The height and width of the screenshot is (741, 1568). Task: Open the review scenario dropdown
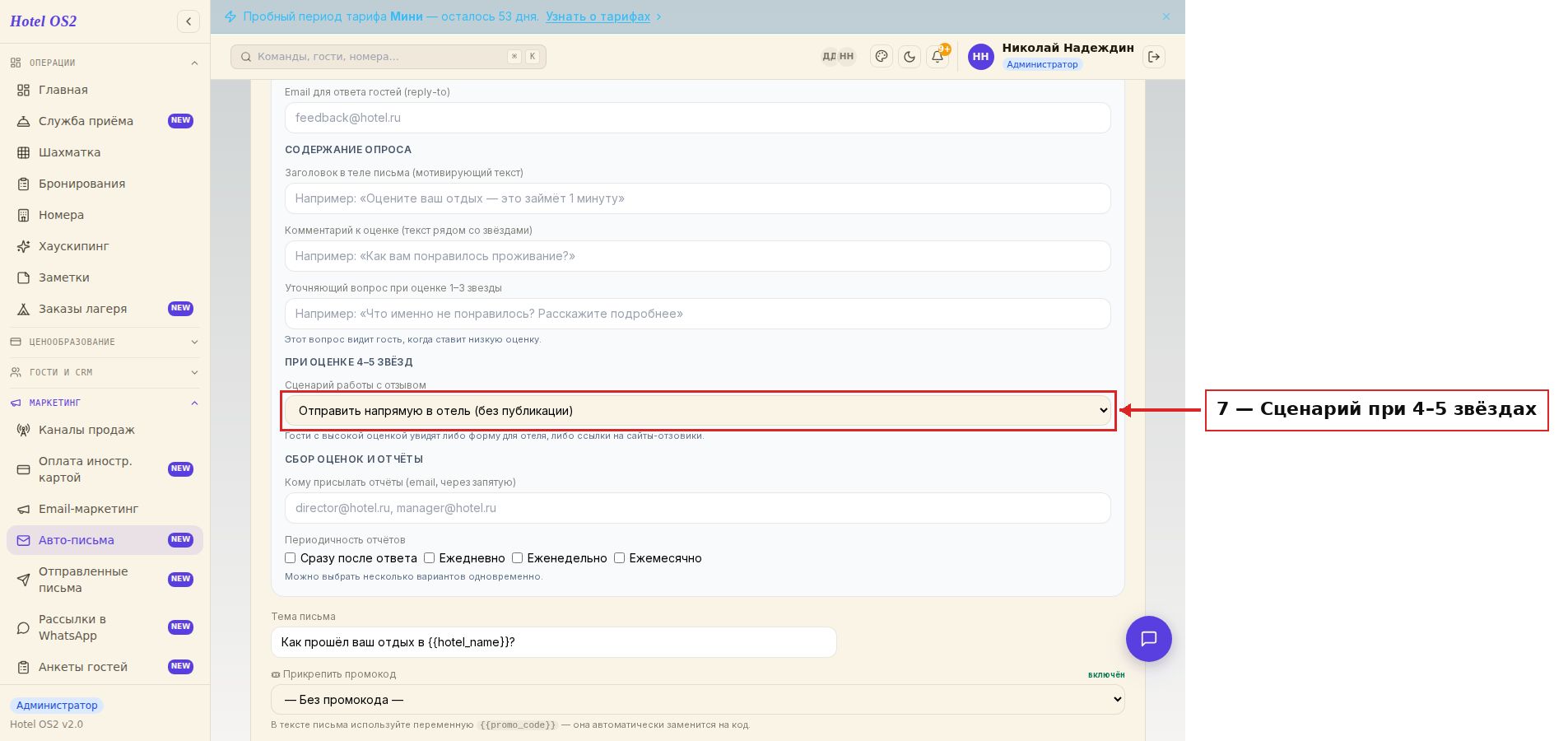pos(698,410)
